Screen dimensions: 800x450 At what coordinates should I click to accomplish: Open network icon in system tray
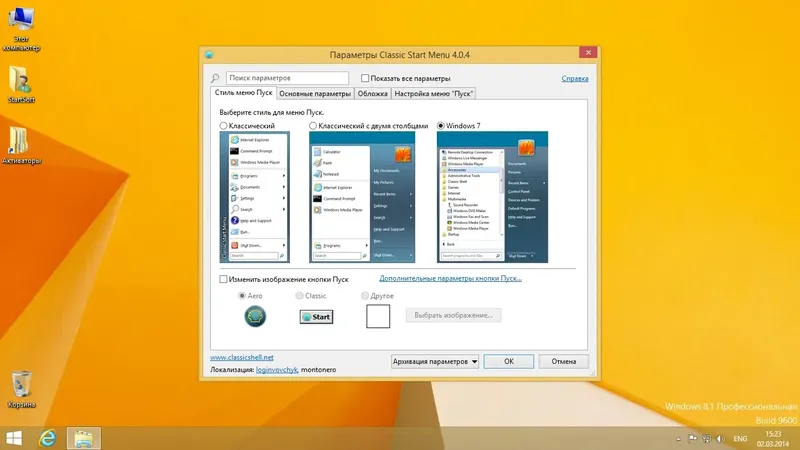tap(707, 439)
